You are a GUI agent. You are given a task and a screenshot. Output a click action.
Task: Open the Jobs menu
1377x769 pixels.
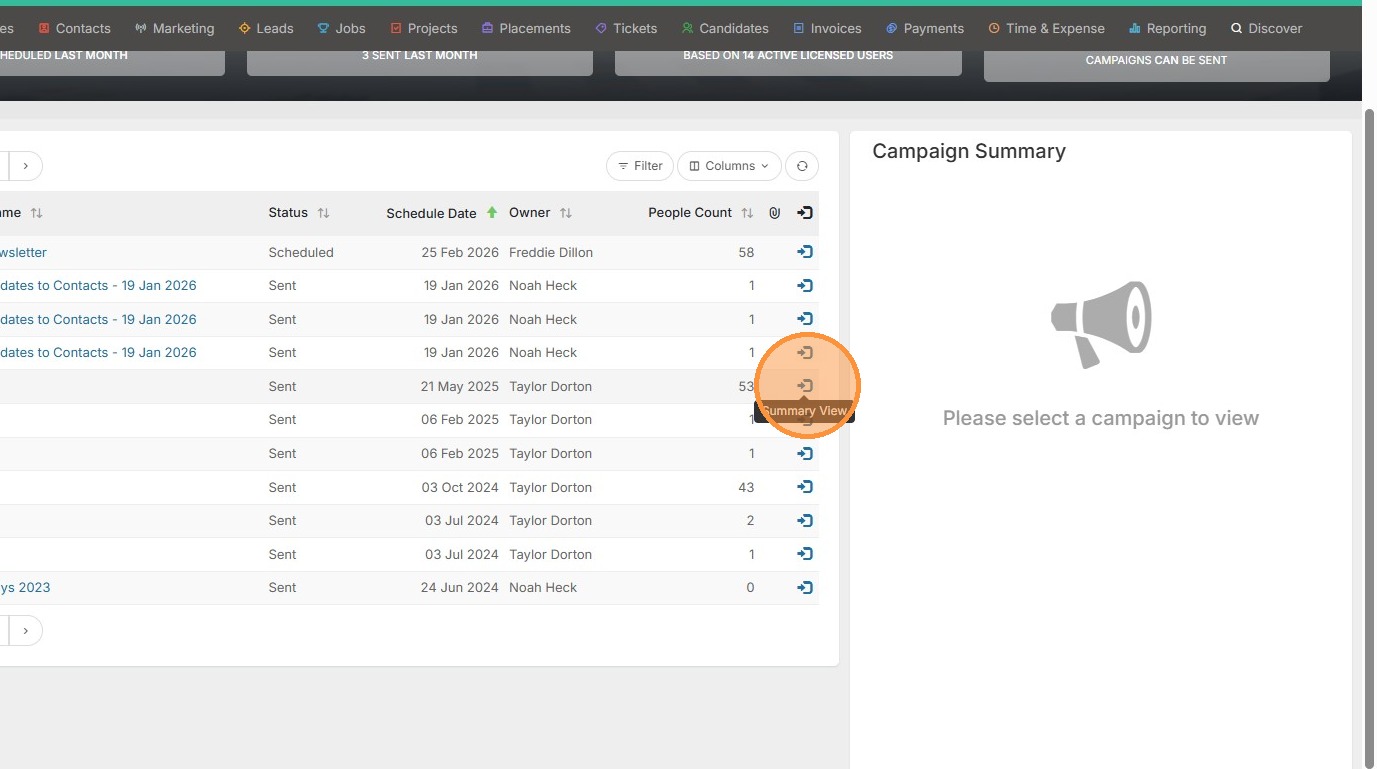(x=342, y=28)
